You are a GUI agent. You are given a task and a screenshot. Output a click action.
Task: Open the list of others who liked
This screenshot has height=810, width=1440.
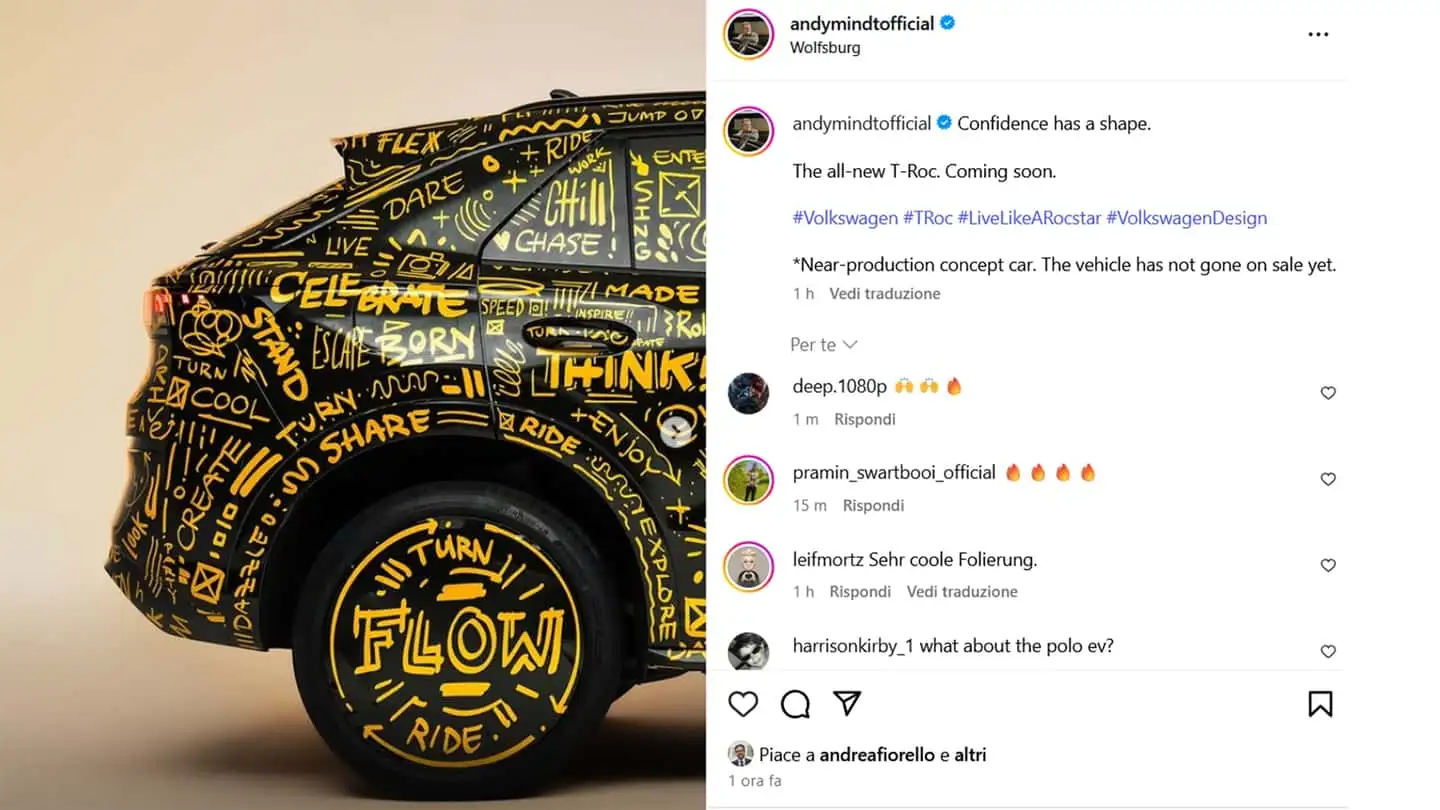pyautogui.click(x=970, y=755)
